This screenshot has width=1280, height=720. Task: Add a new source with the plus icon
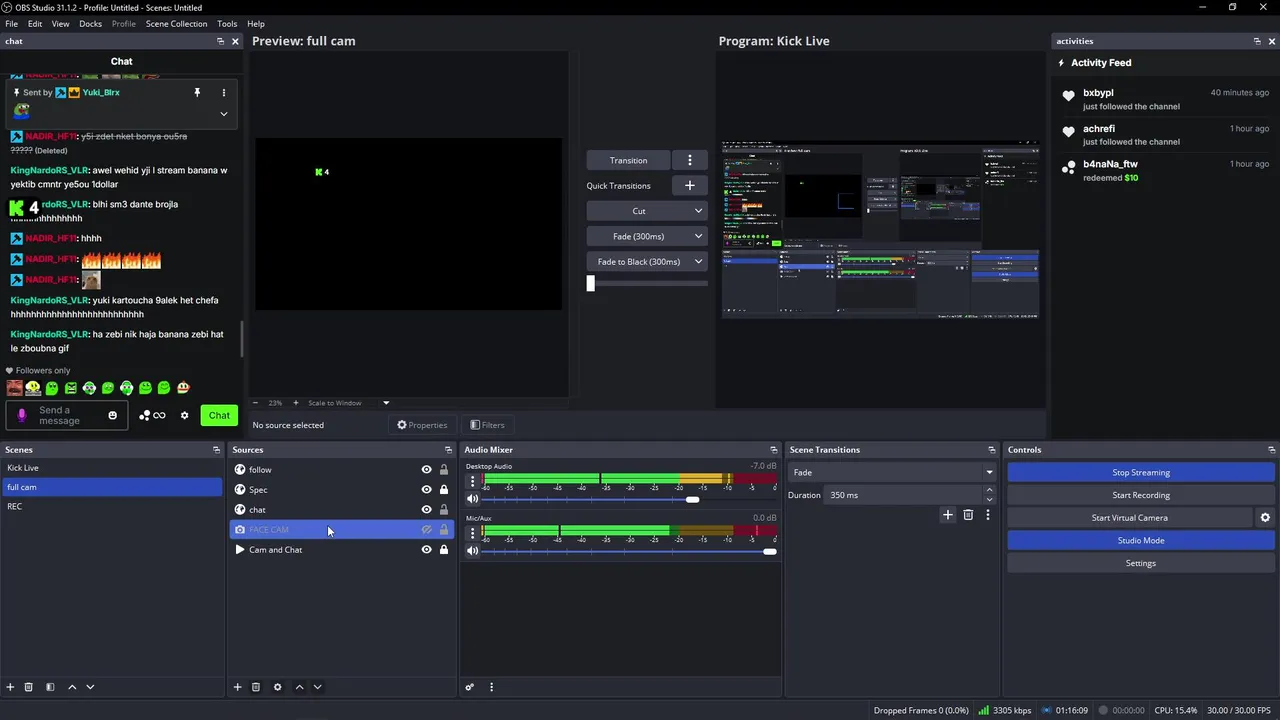click(237, 687)
